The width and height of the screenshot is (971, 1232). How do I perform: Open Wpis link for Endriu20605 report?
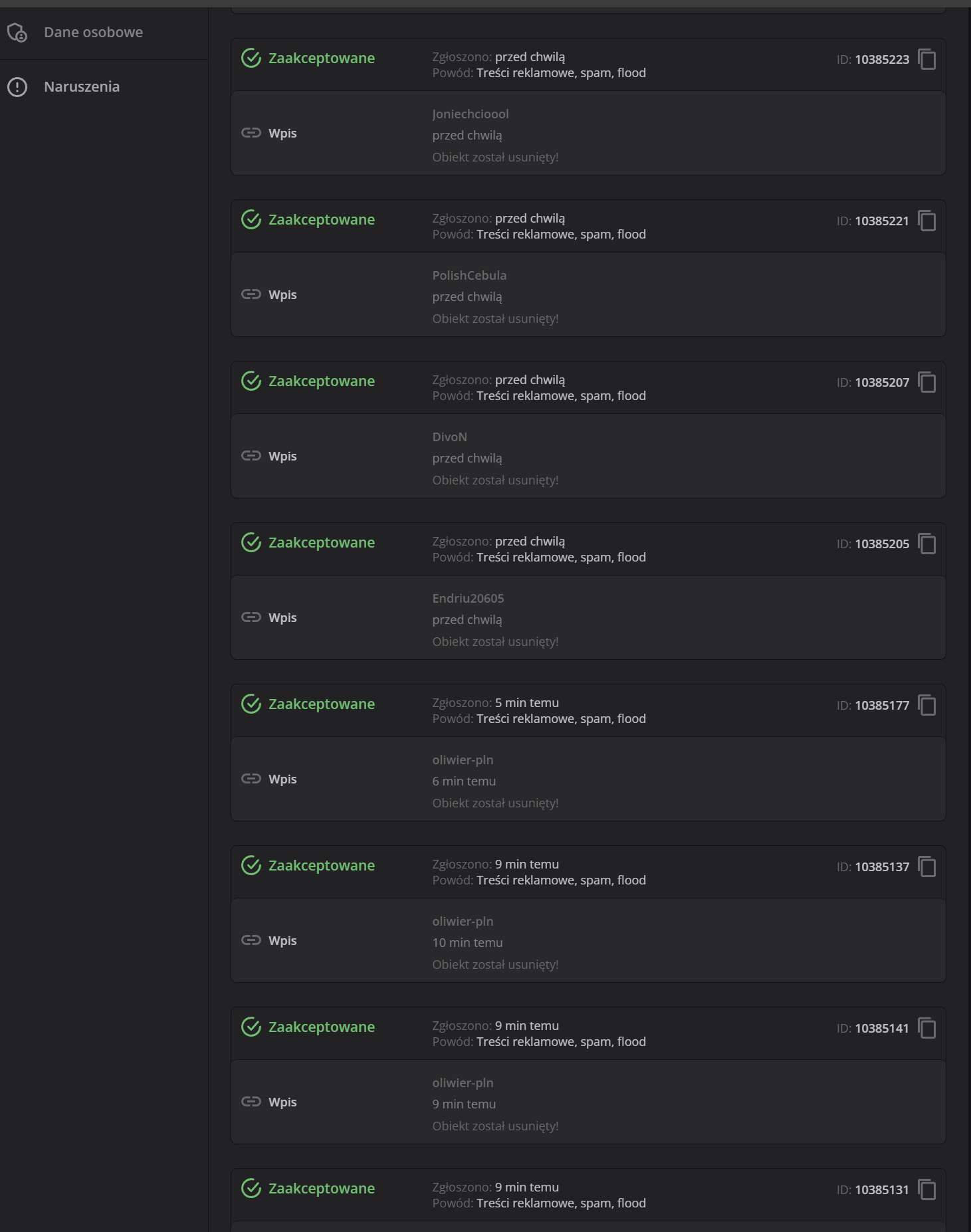click(x=282, y=617)
